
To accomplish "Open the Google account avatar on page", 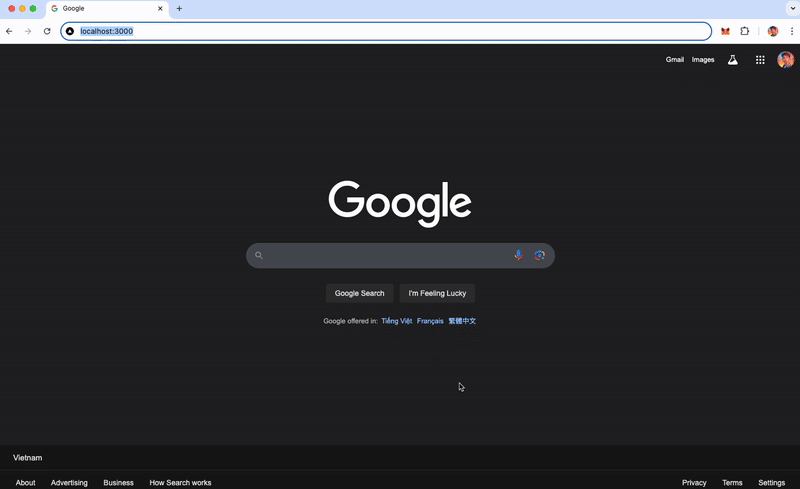I will click(785, 60).
